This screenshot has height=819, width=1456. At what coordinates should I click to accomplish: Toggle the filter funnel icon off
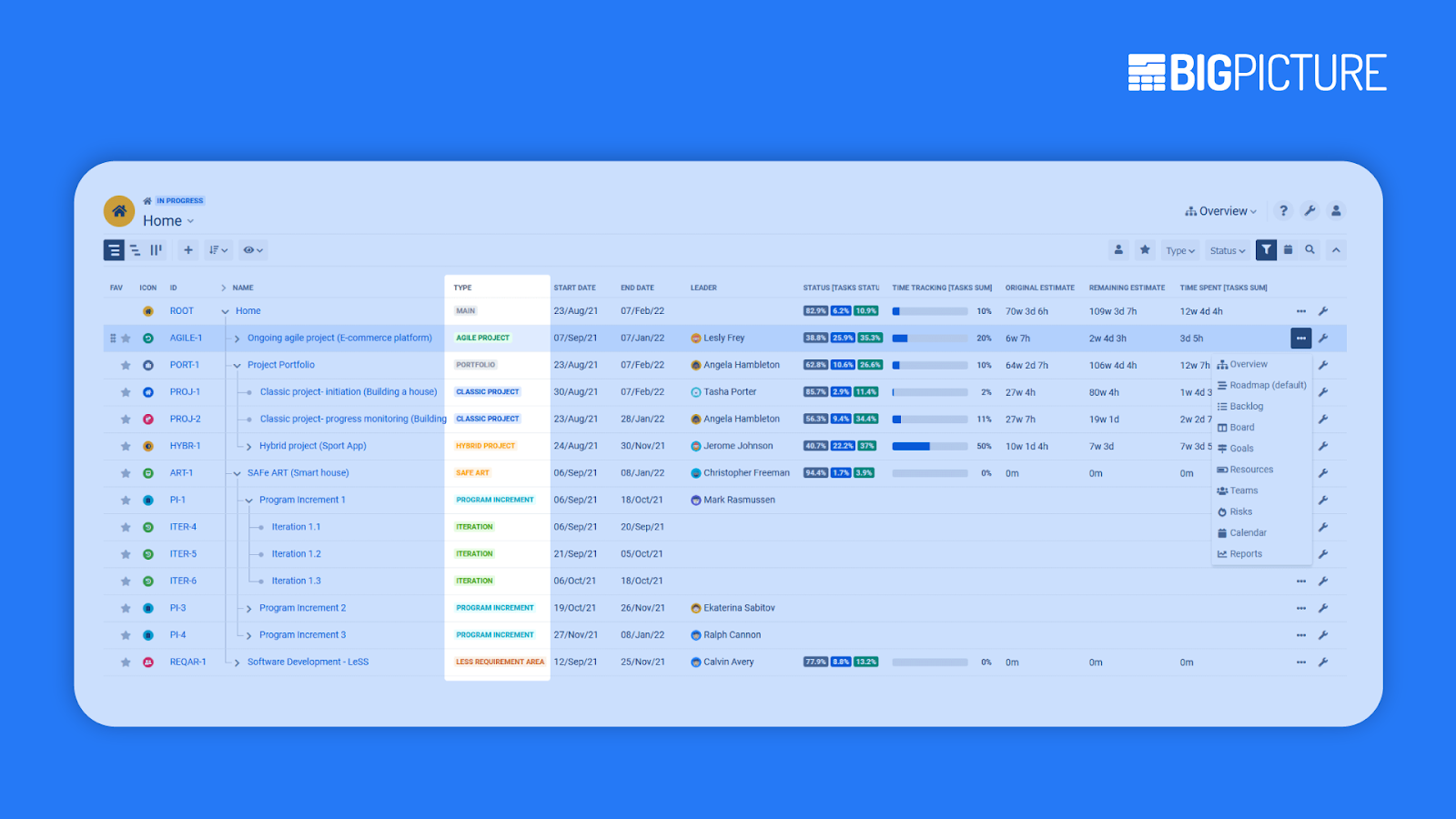click(1266, 249)
